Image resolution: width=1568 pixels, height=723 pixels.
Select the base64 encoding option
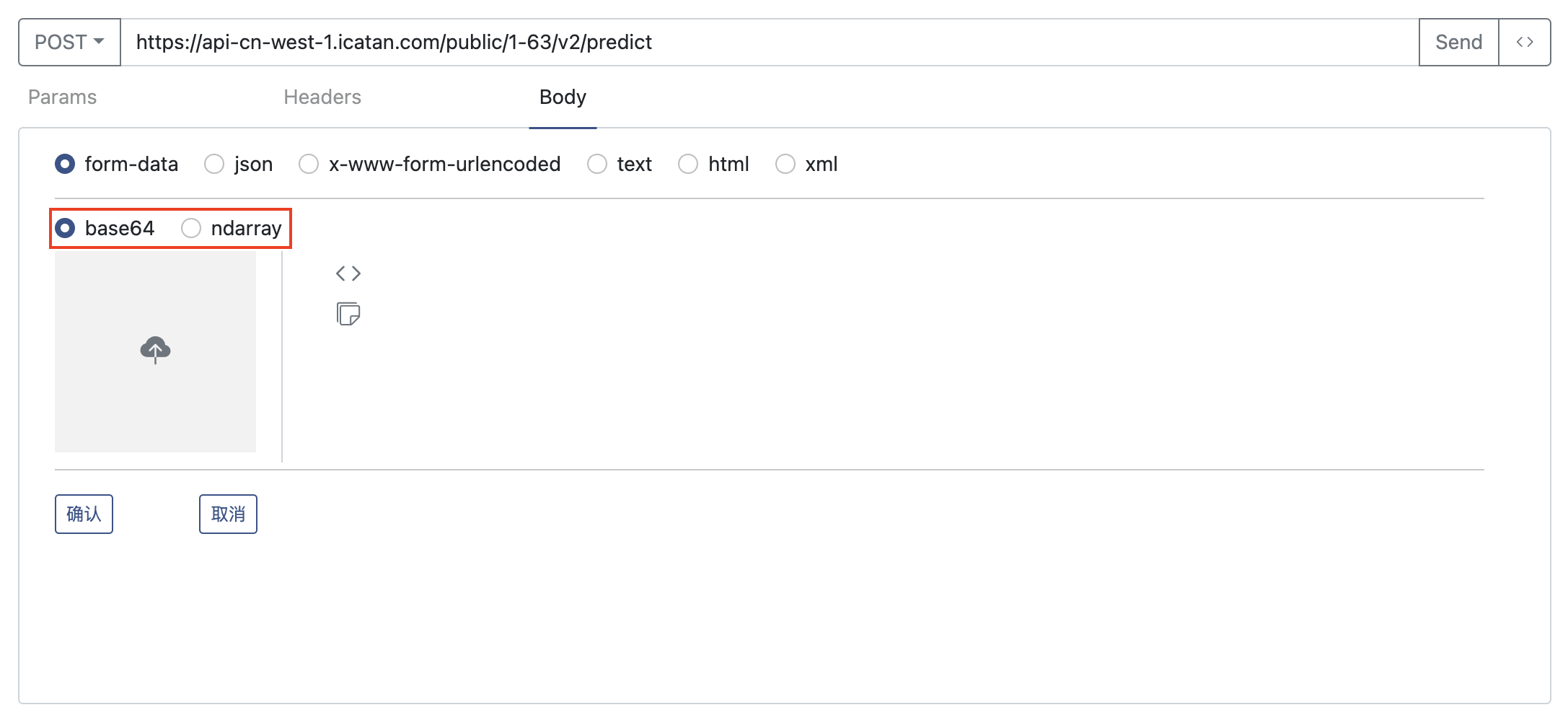pos(65,229)
